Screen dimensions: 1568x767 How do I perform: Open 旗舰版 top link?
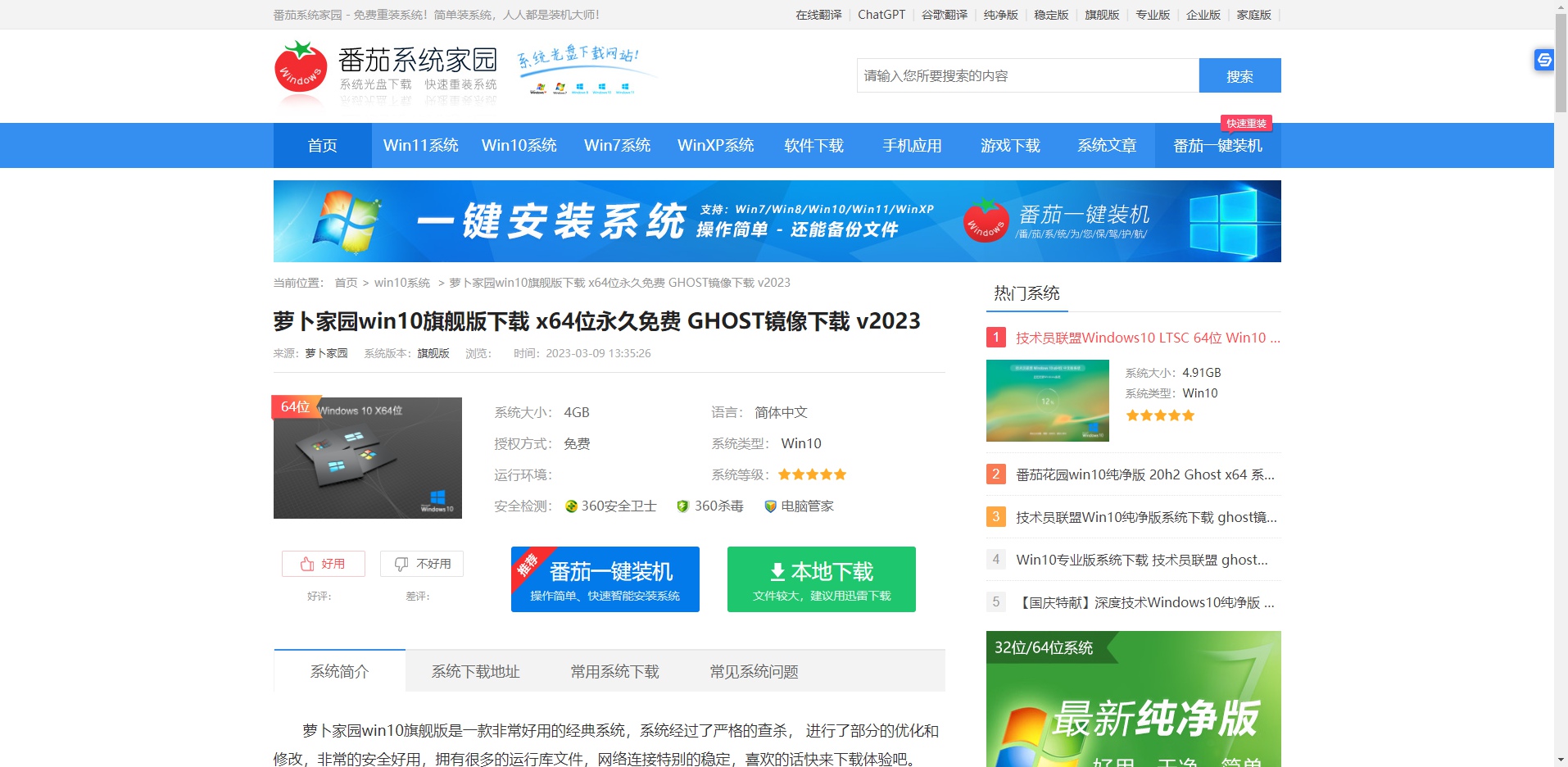click(x=1103, y=15)
